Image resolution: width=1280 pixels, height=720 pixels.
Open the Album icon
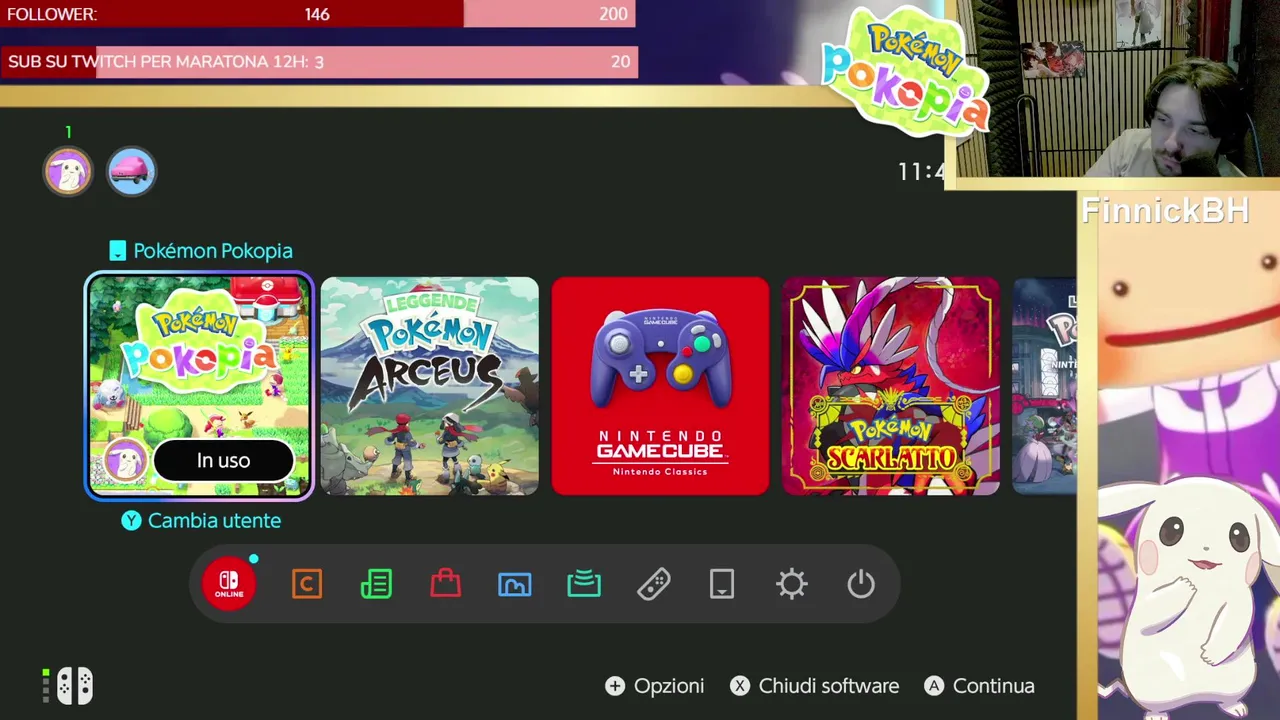515,584
